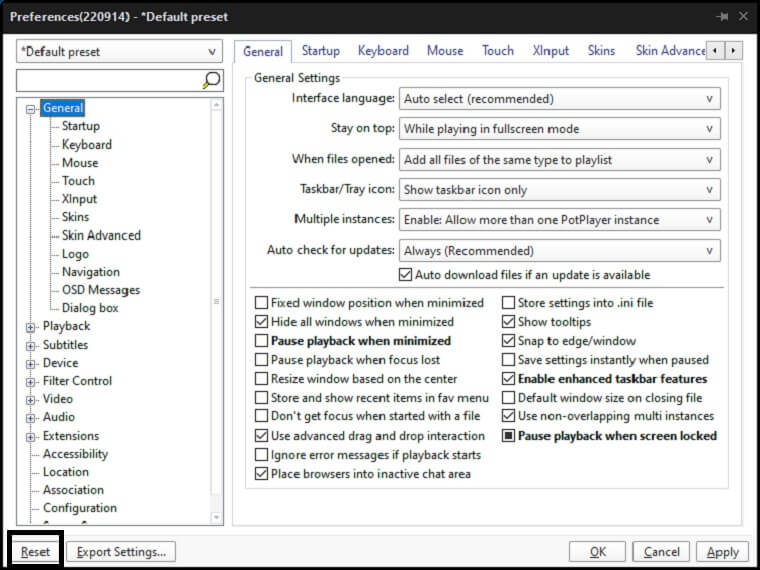Switch to the Keyboard tab
This screenshot has width=760, height=570.
click(383, 51)
